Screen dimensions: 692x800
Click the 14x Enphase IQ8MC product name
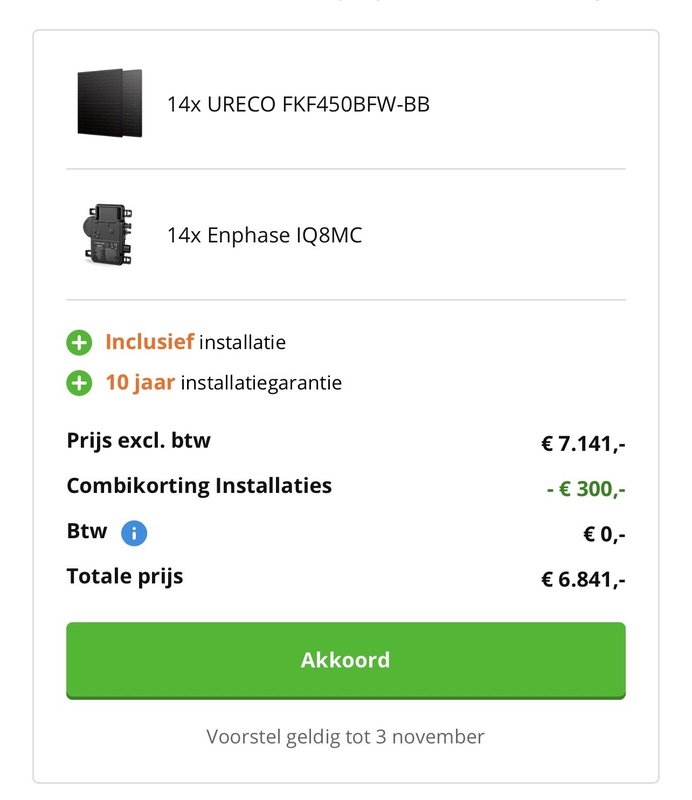click(x=264, y=235)
